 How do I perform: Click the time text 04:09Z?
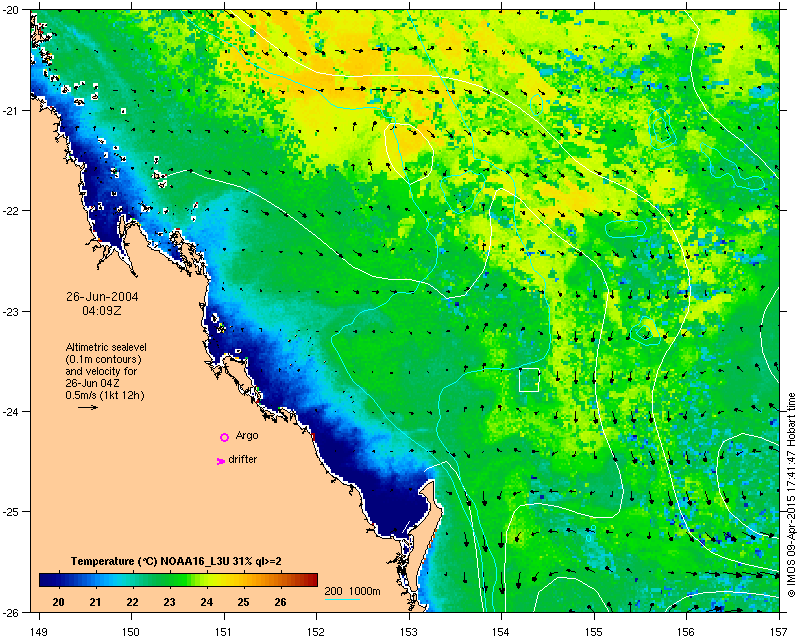coord(102,311)
